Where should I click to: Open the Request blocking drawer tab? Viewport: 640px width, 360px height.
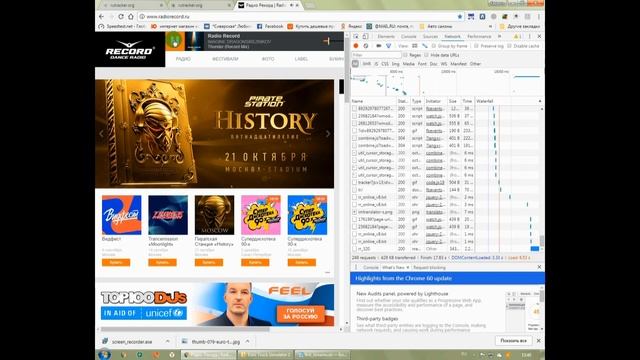(429, 267)
